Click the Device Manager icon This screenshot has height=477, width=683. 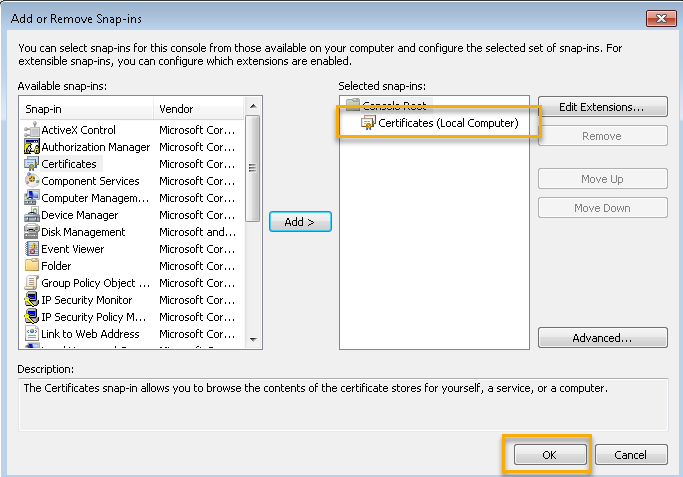pos(31,215)
